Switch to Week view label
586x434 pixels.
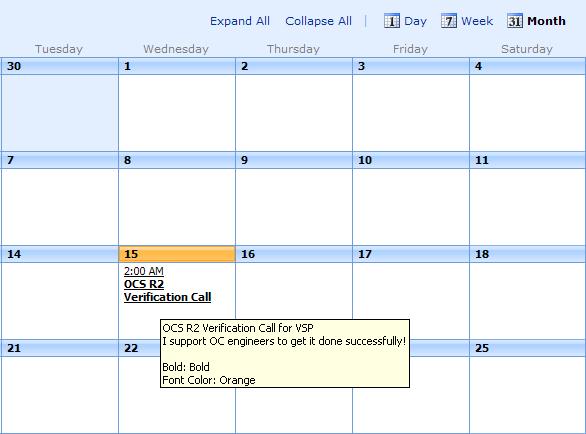tap(477, 21)
